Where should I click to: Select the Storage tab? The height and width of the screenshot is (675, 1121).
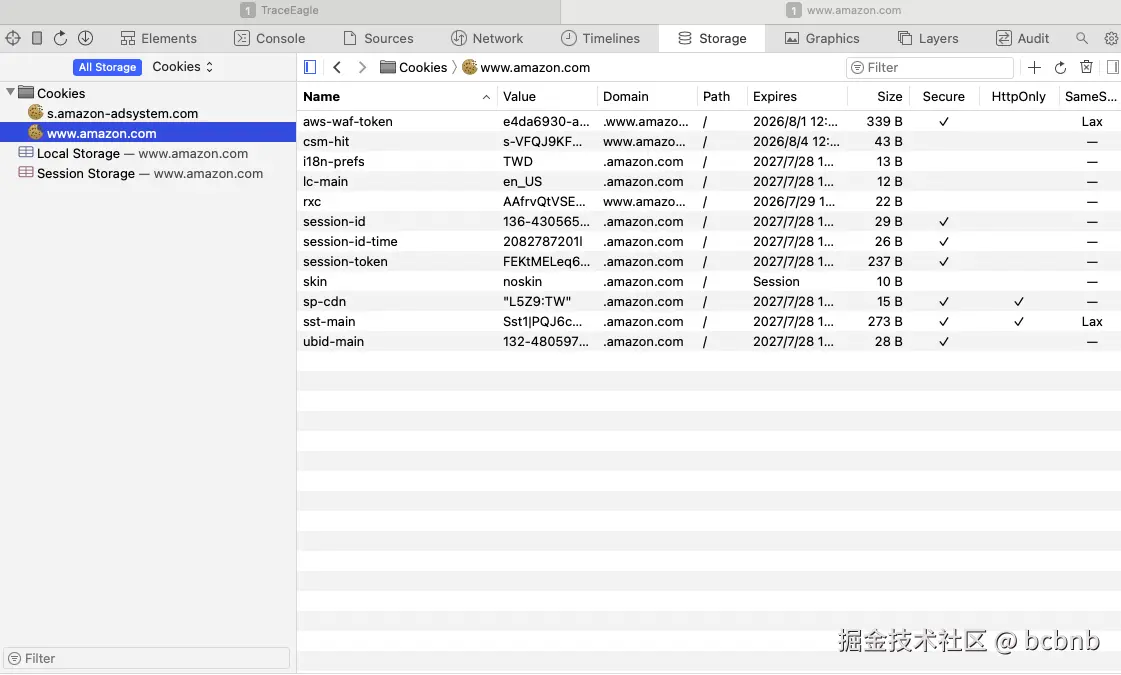711,39
